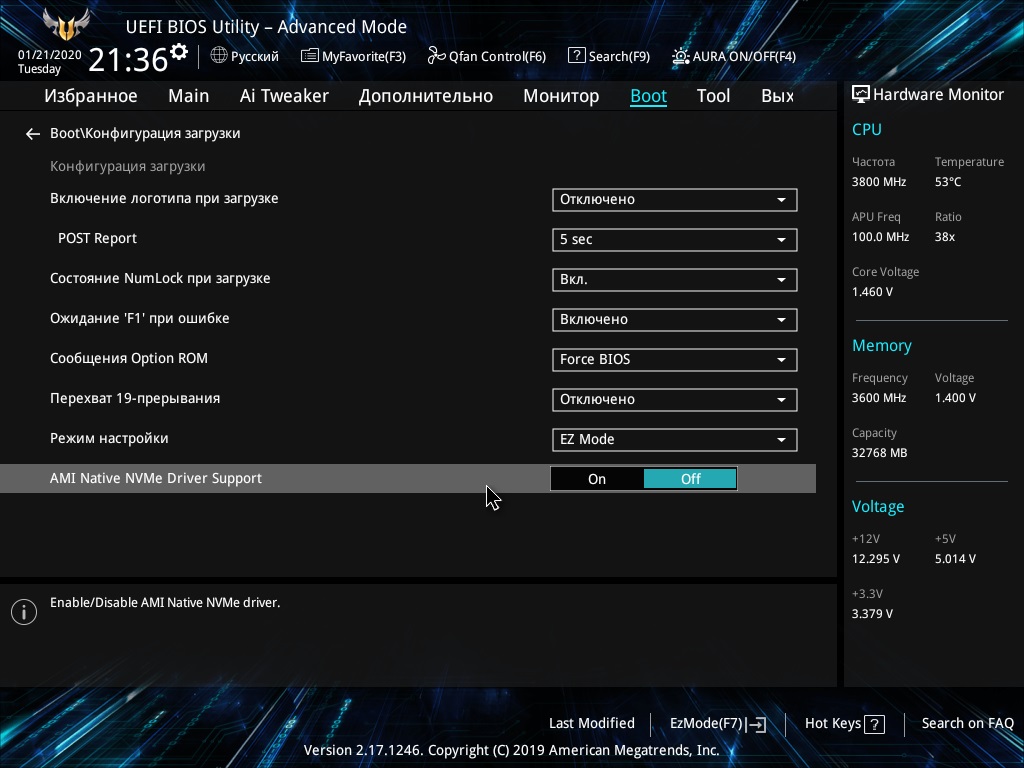
Task: Open Hot Keys help
Action: click(845, 724)
